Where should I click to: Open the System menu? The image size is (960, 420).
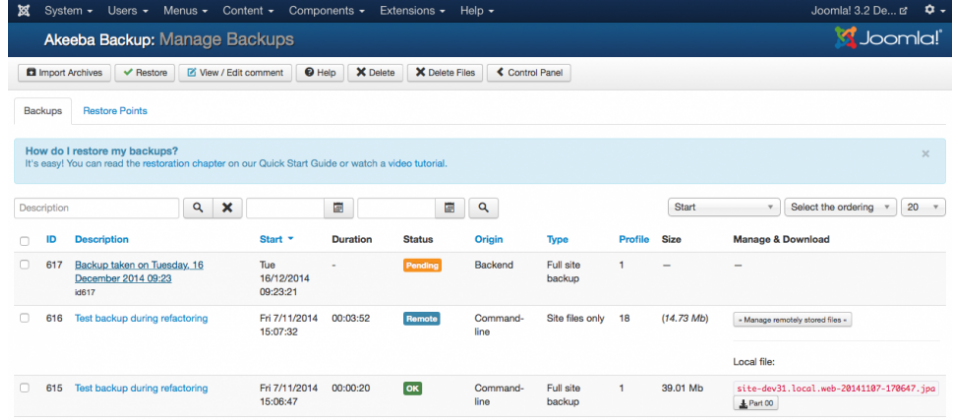pyautogui.click(x=69, y=10)
